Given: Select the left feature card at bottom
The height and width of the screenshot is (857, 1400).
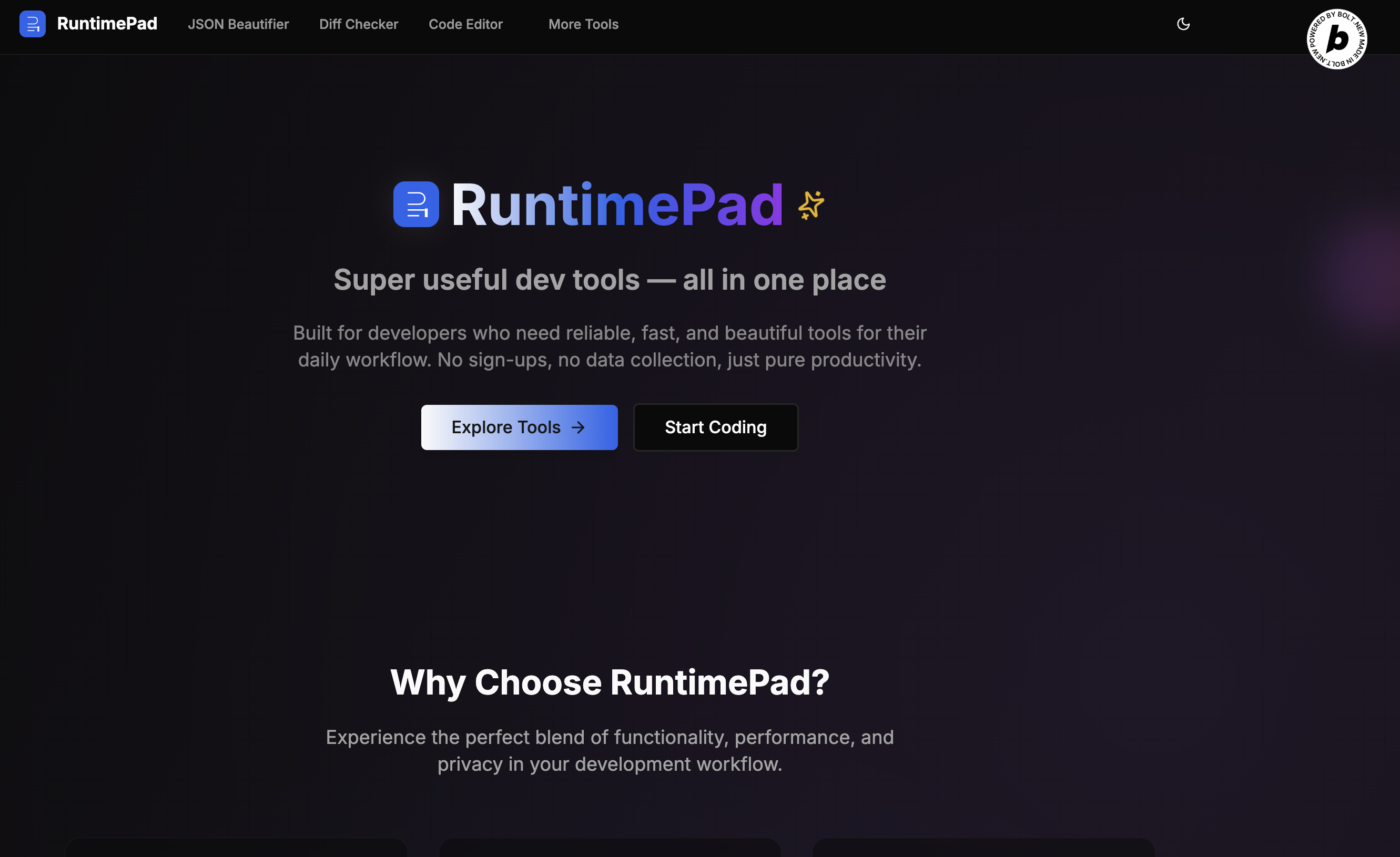Looking at the screenshot, I should 236,848.
